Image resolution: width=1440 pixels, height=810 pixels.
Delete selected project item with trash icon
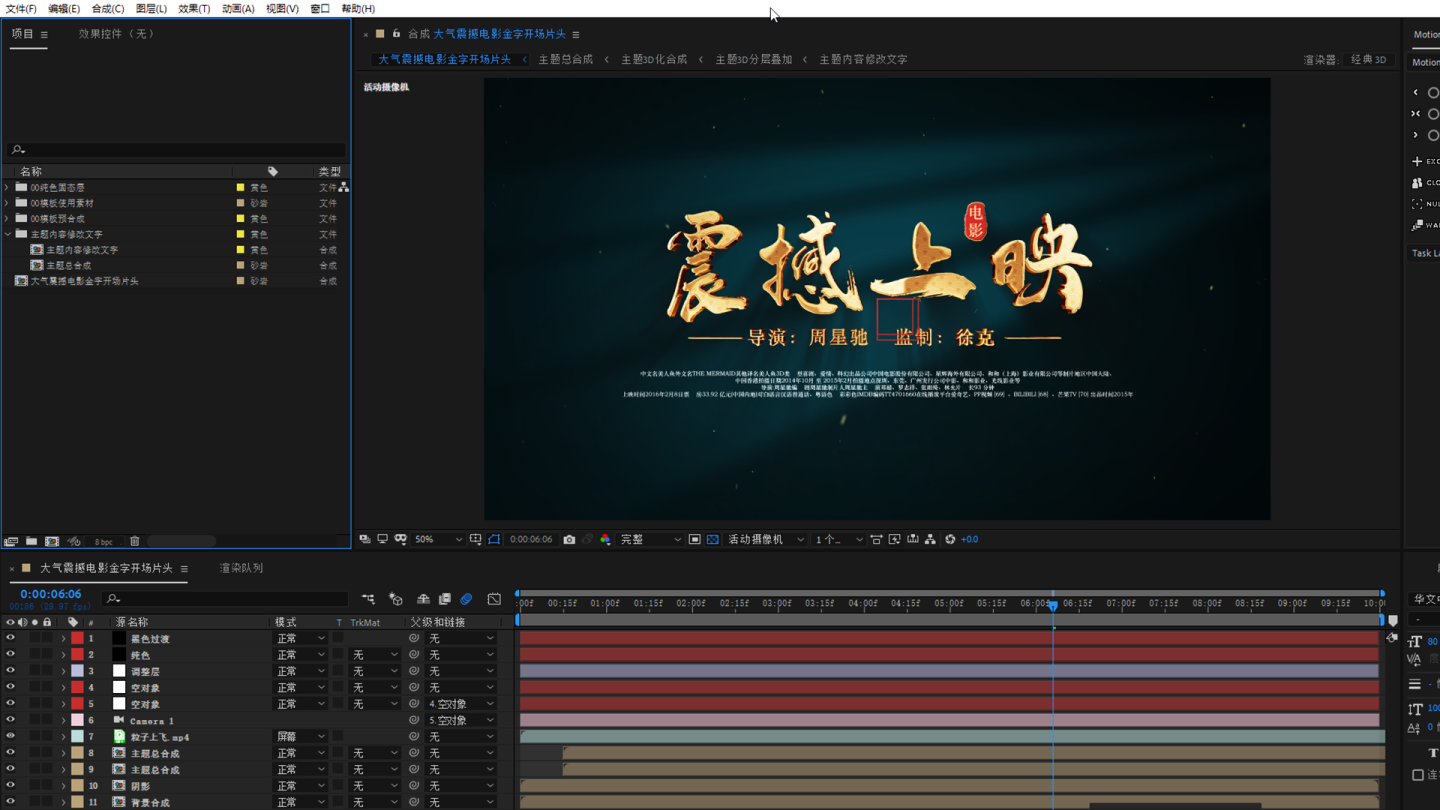[x=135, y=541]
